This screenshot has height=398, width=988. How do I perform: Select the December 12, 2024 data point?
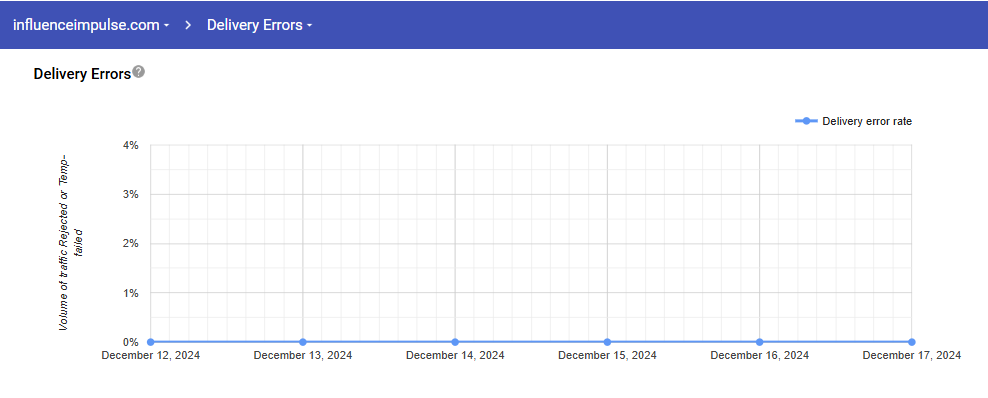pyautogui.click(x=151, y=342)
